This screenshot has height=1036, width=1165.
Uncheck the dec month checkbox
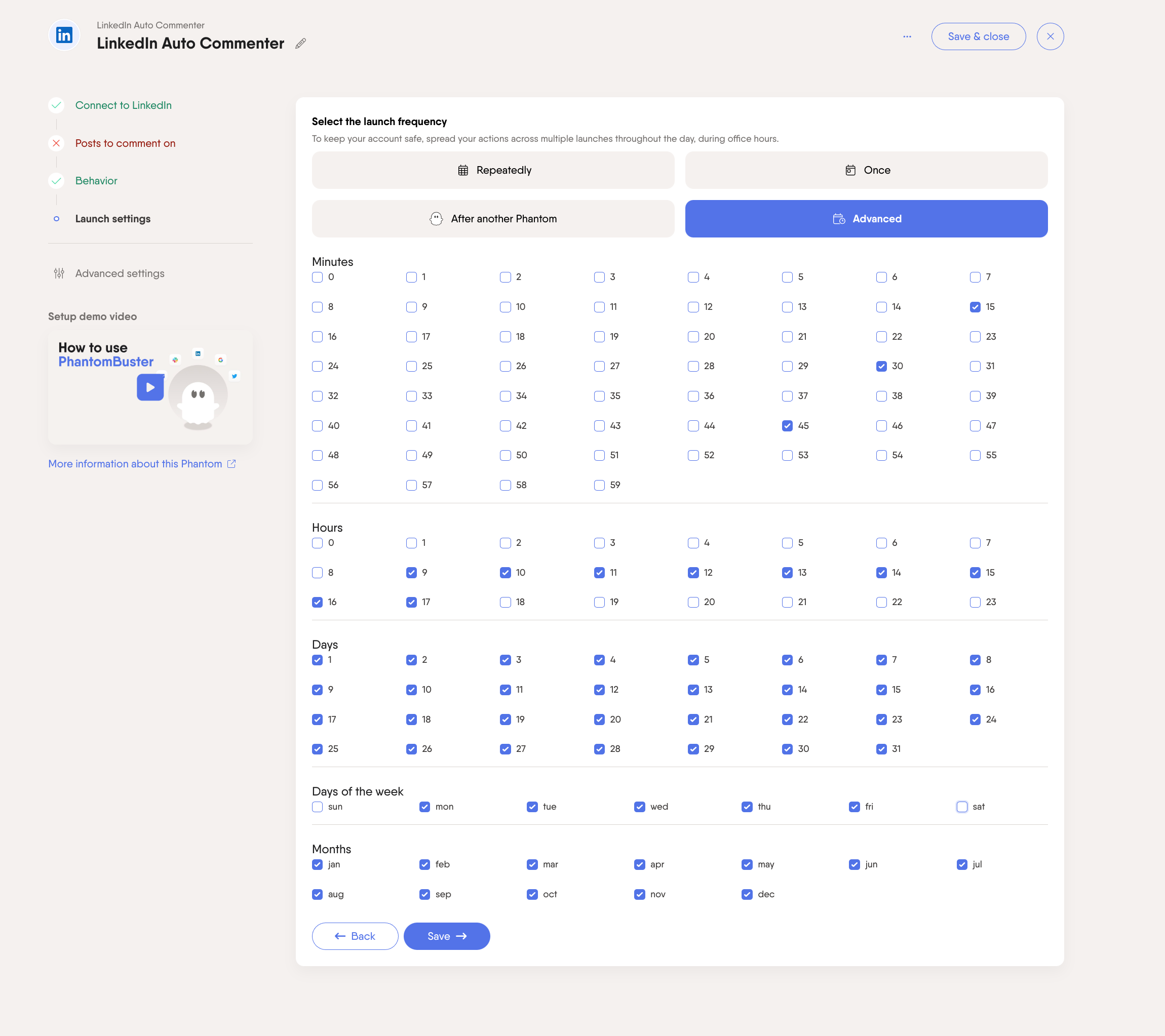point(747,894)
